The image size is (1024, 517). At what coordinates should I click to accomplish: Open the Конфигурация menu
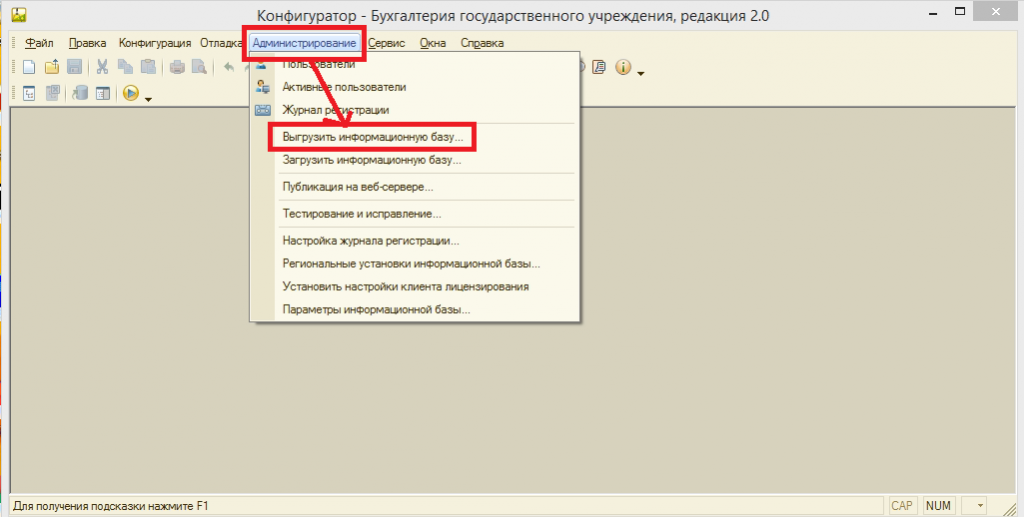[x=154, y=43]
